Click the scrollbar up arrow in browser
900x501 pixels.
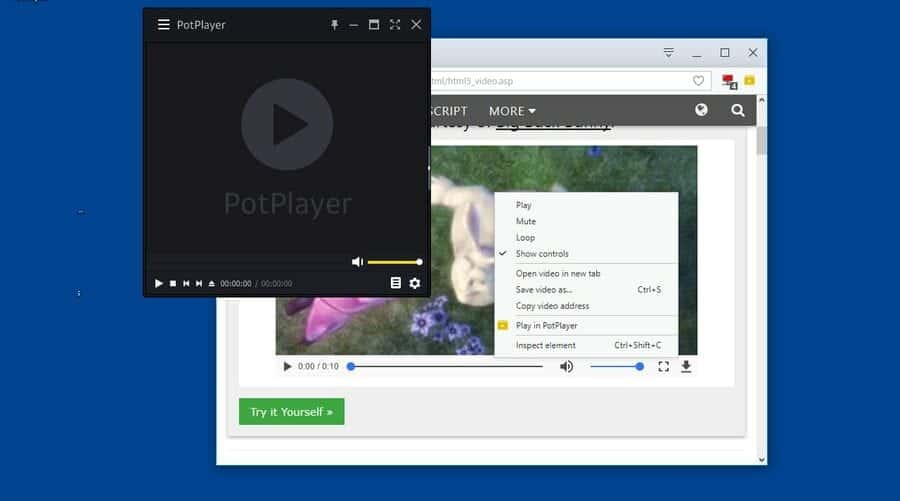(762, 100)
